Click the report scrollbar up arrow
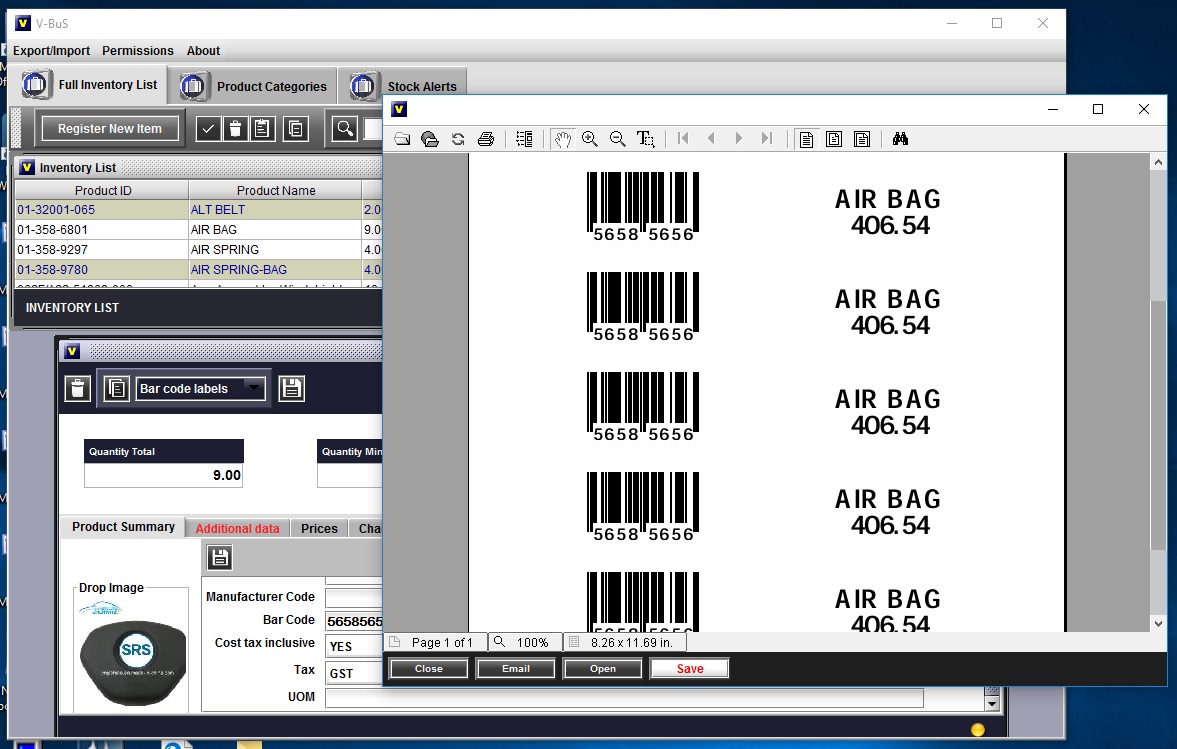1177x749 pixels. pos(1158,162)
